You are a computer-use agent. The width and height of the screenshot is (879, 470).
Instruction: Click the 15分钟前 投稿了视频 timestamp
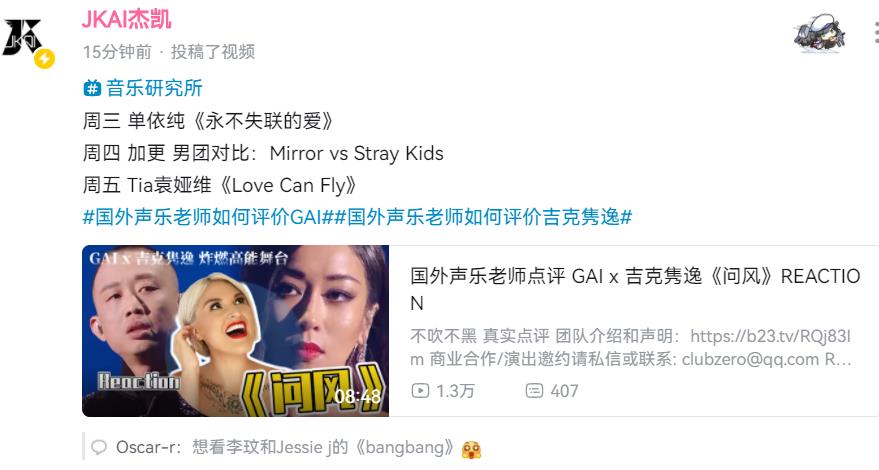pyautogui.click(x=169, y=52)
